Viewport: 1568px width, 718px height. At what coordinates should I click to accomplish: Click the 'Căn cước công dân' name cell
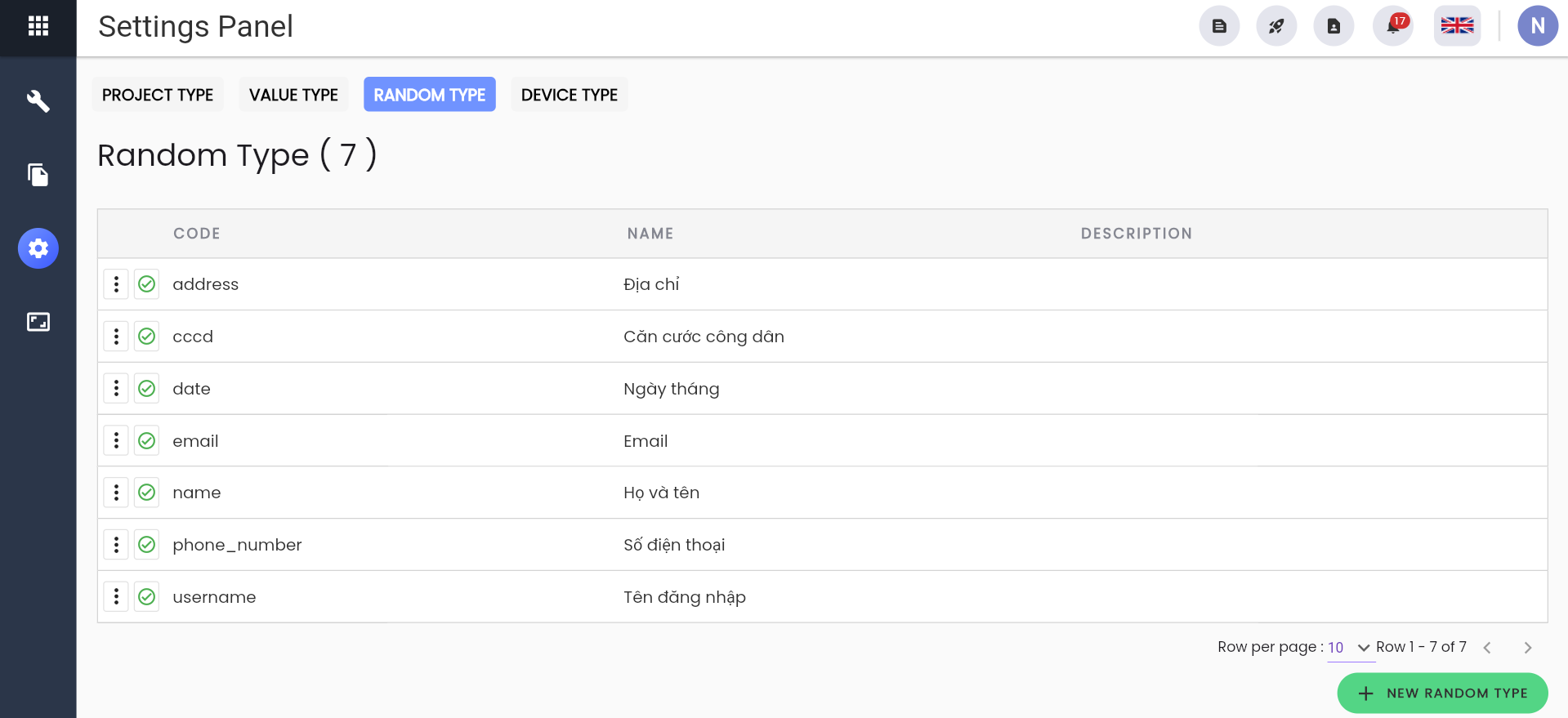(x=704, y=337)
